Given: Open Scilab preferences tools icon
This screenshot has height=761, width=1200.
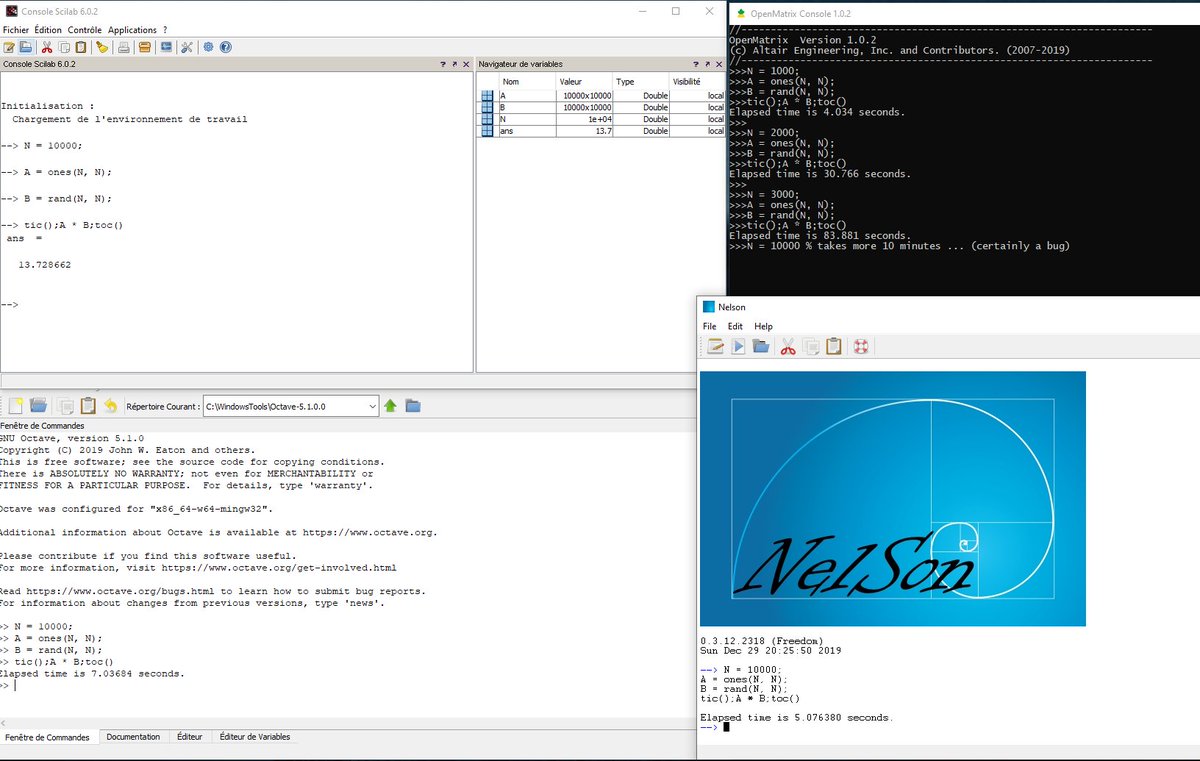Looking at the screenshot, I should coord(187,47).
